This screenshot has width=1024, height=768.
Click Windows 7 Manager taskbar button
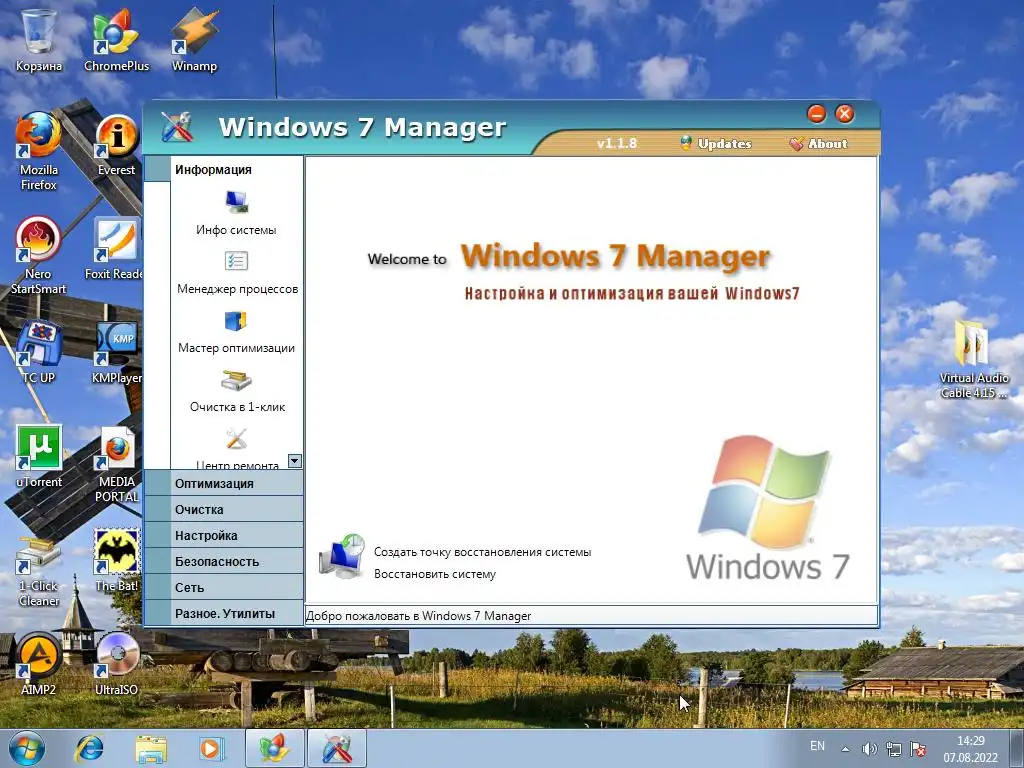[336, 748]
